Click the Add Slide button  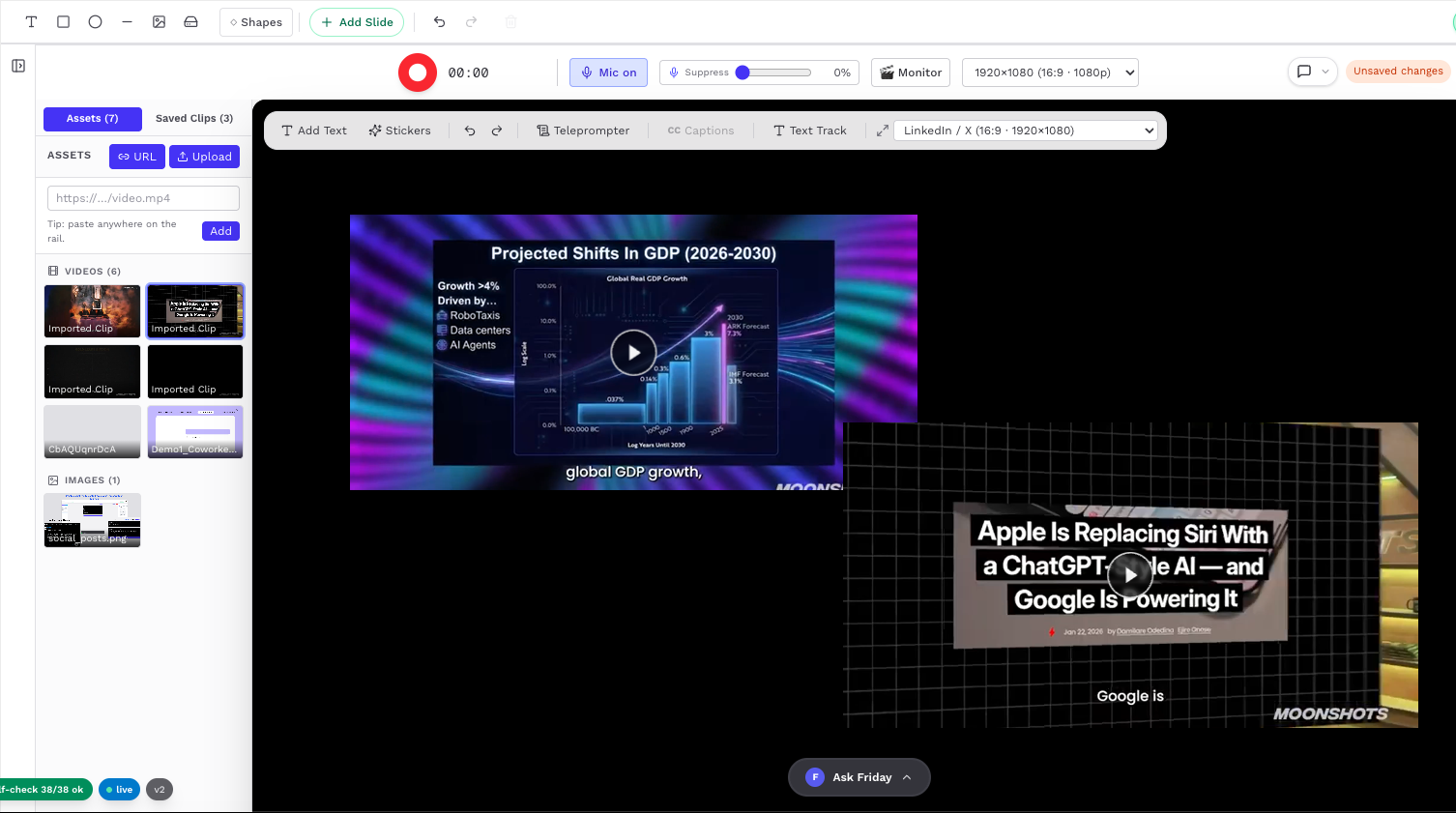tap(357, 22)
